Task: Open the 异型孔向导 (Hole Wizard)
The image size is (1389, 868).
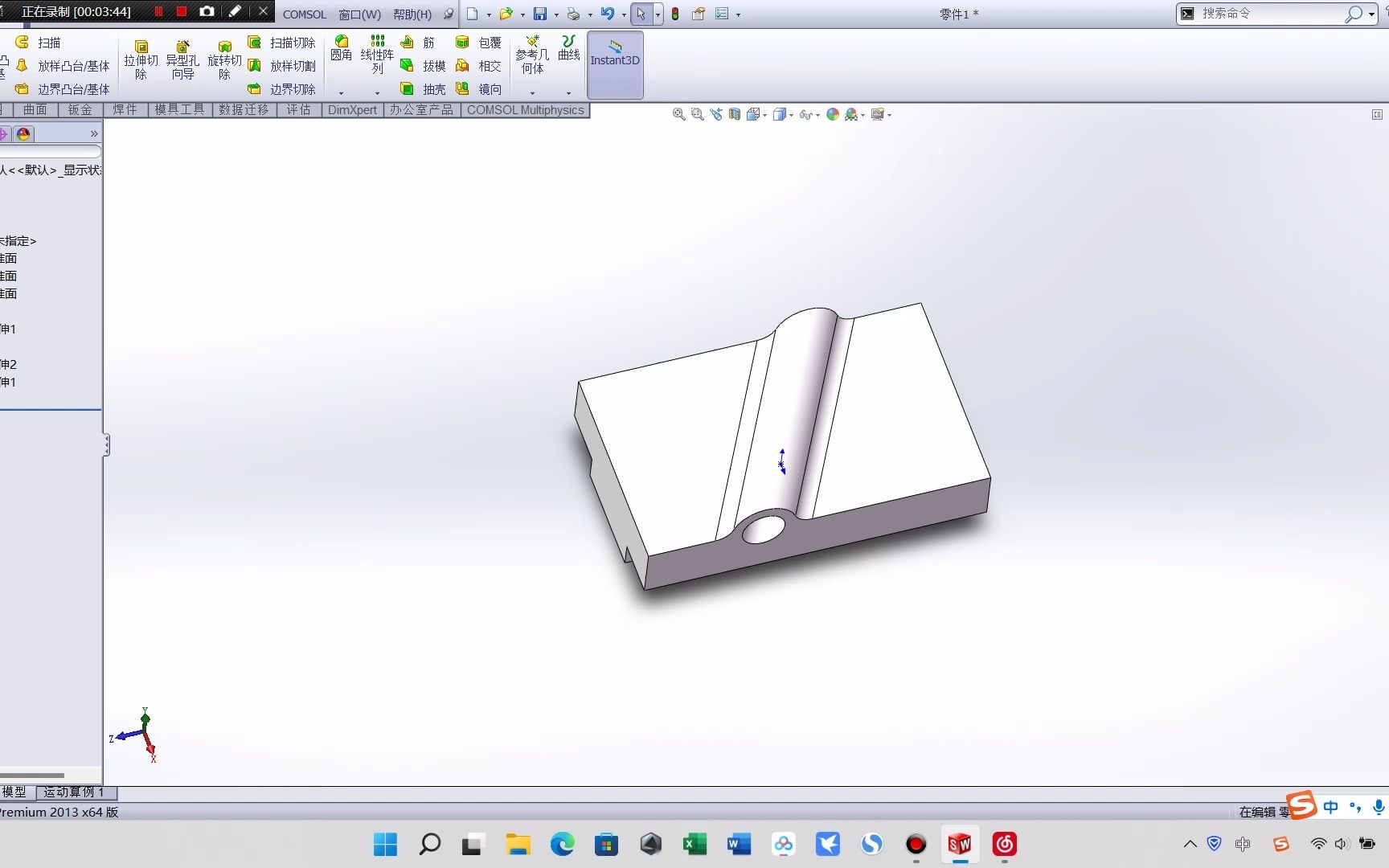Action: coord(183,59)
